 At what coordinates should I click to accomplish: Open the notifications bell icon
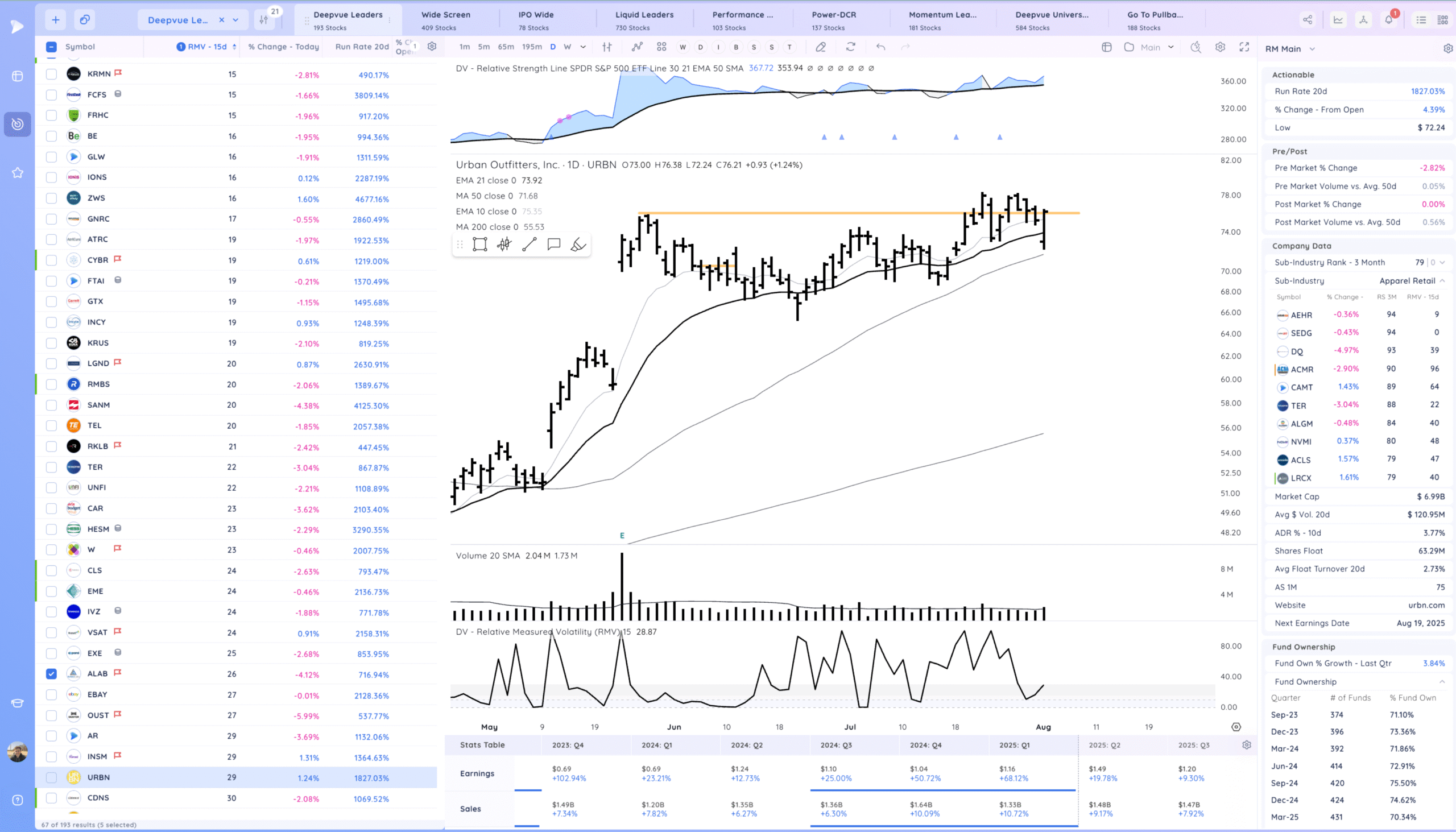(x=1388, y=20)
